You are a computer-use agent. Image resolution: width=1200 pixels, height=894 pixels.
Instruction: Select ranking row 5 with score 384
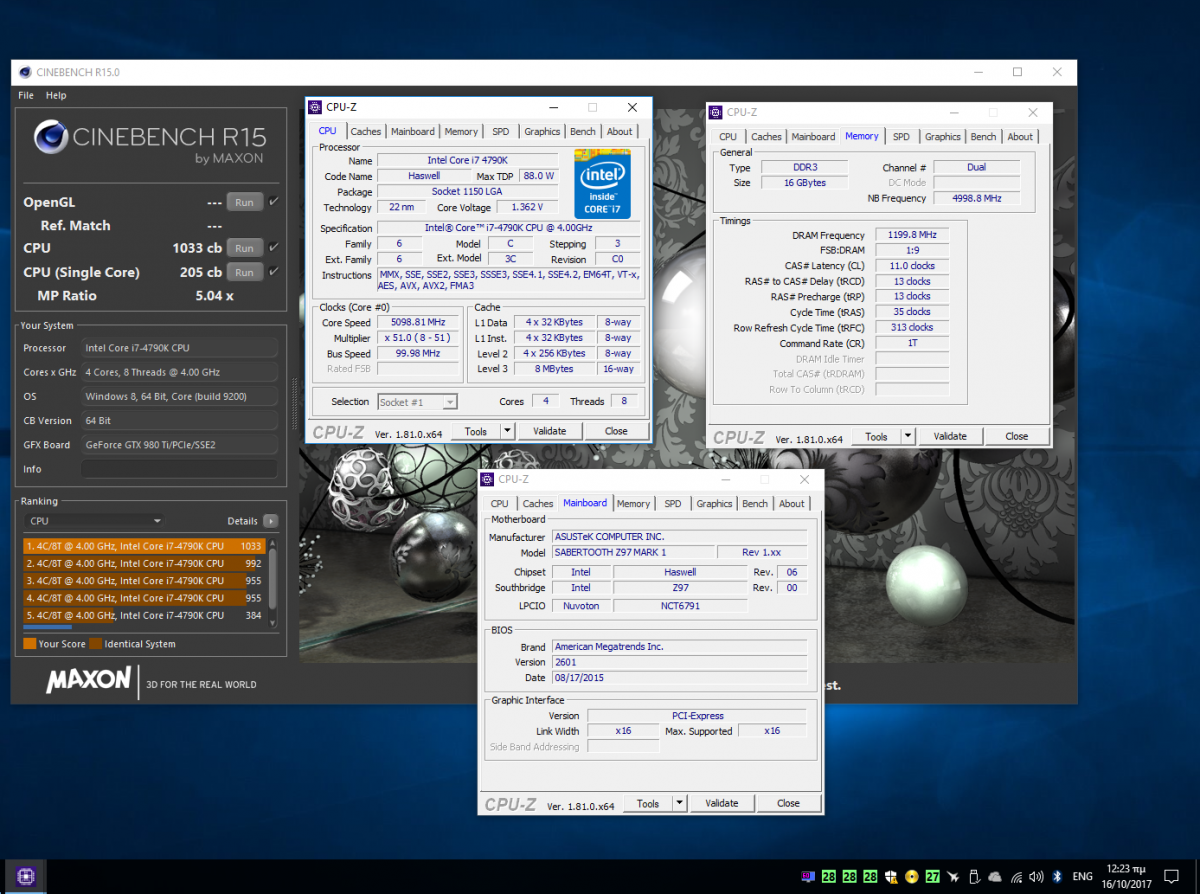point(143,615)
